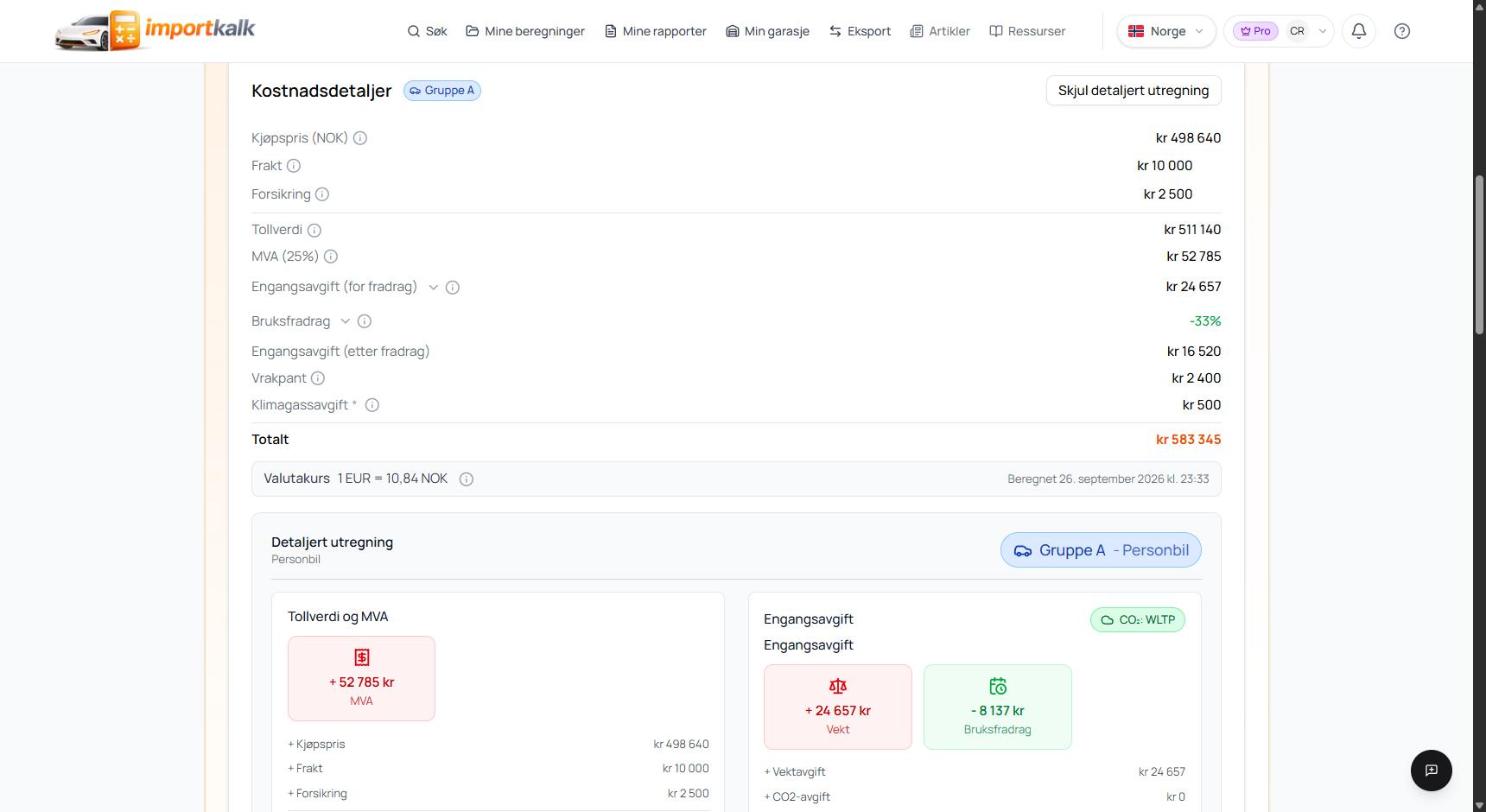Screen dimensions: 1486x812
Task: Click the Vrakpant value kr 2 400
Action: pyautogui.click(x=1196, y=378)
